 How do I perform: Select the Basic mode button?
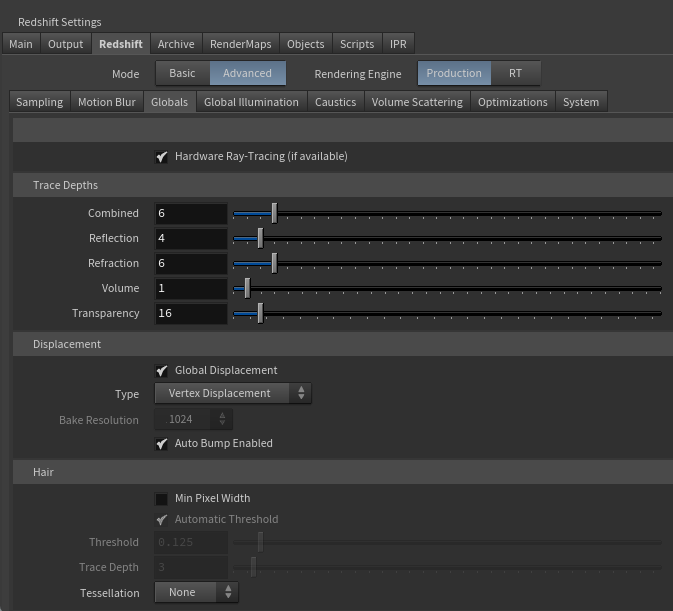point(182,73)
